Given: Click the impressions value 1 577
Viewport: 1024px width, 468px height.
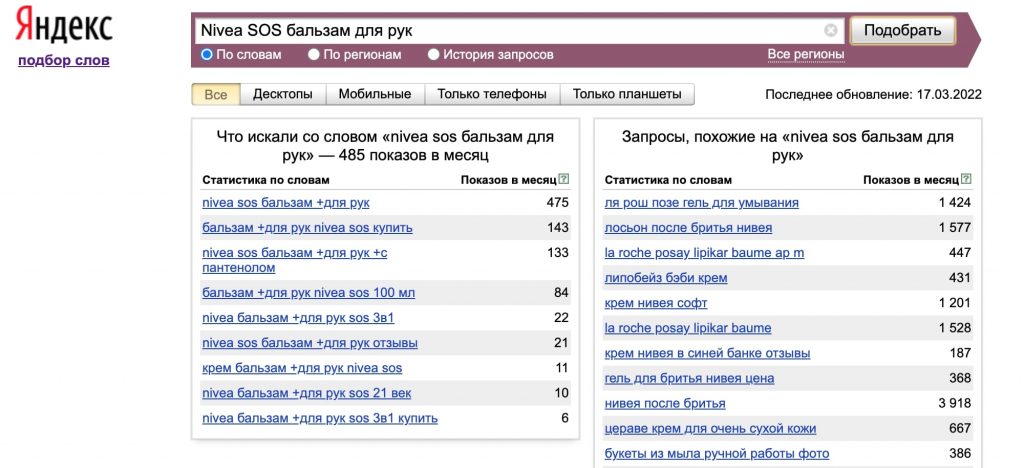Looking at the screenshot, I should (x=955, y=228).
